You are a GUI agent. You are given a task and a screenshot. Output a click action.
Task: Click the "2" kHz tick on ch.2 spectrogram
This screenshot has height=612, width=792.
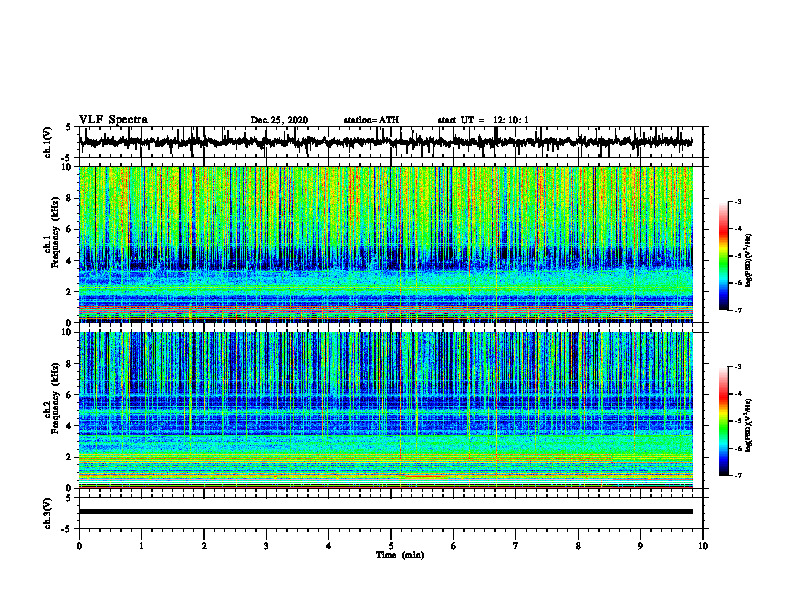point(69,457)
